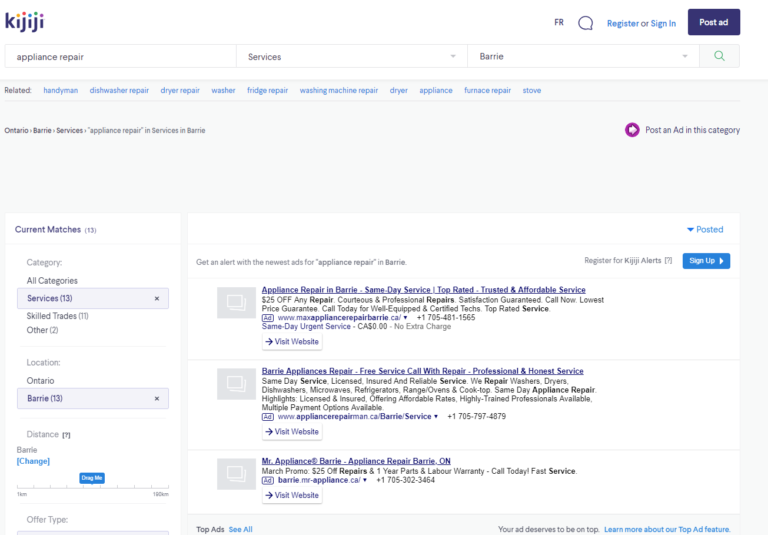Viewport: 768px width, 535px height.
Task: Select the washing machine repair related search
Action: pos(339,90)
